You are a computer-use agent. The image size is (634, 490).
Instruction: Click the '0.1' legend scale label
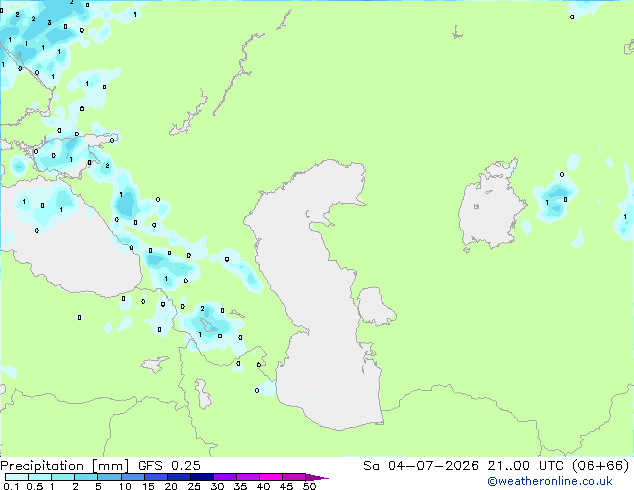[x=12, y=486]
